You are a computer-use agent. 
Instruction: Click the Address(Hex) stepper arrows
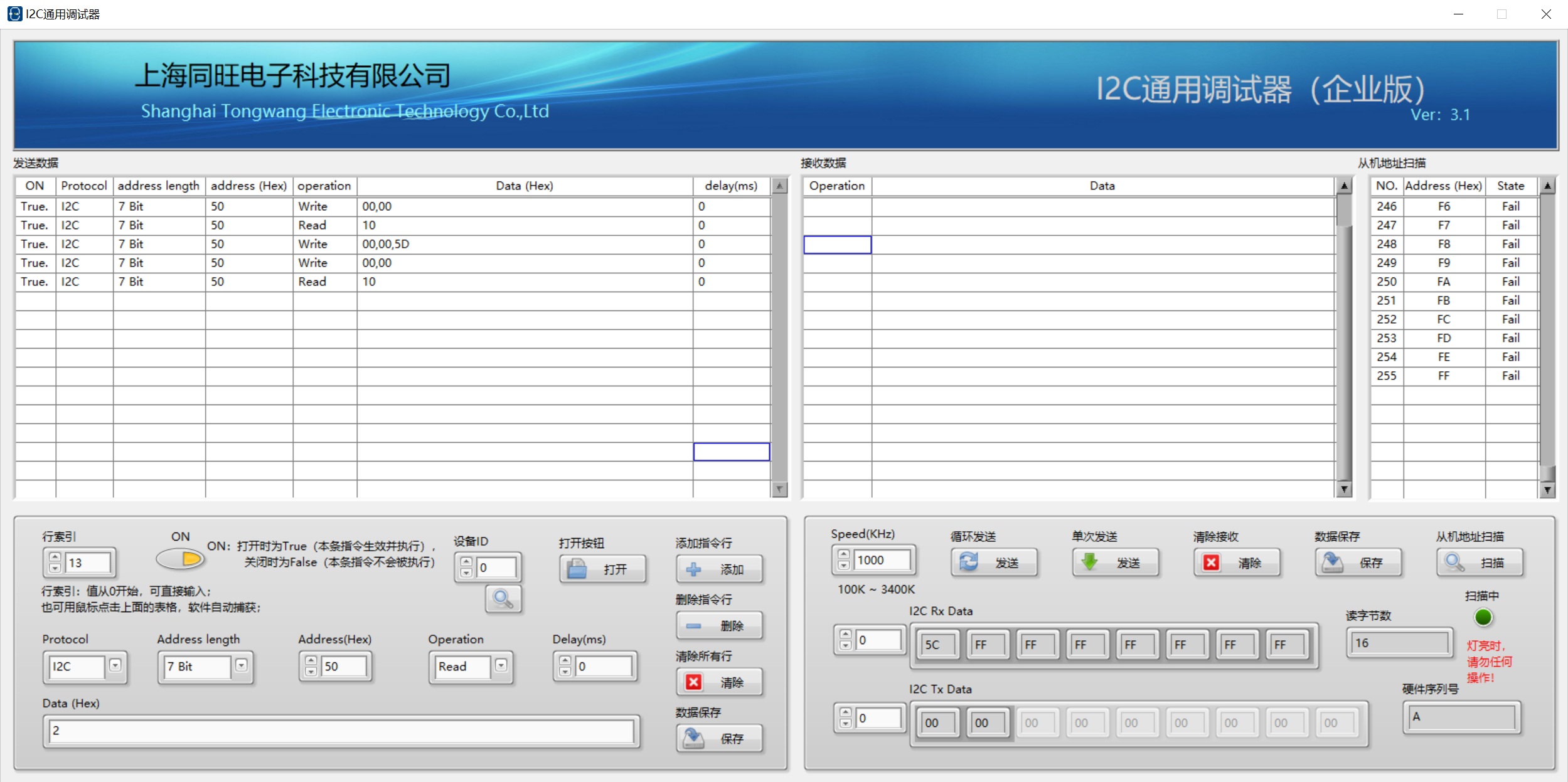[x=311, y=665]
